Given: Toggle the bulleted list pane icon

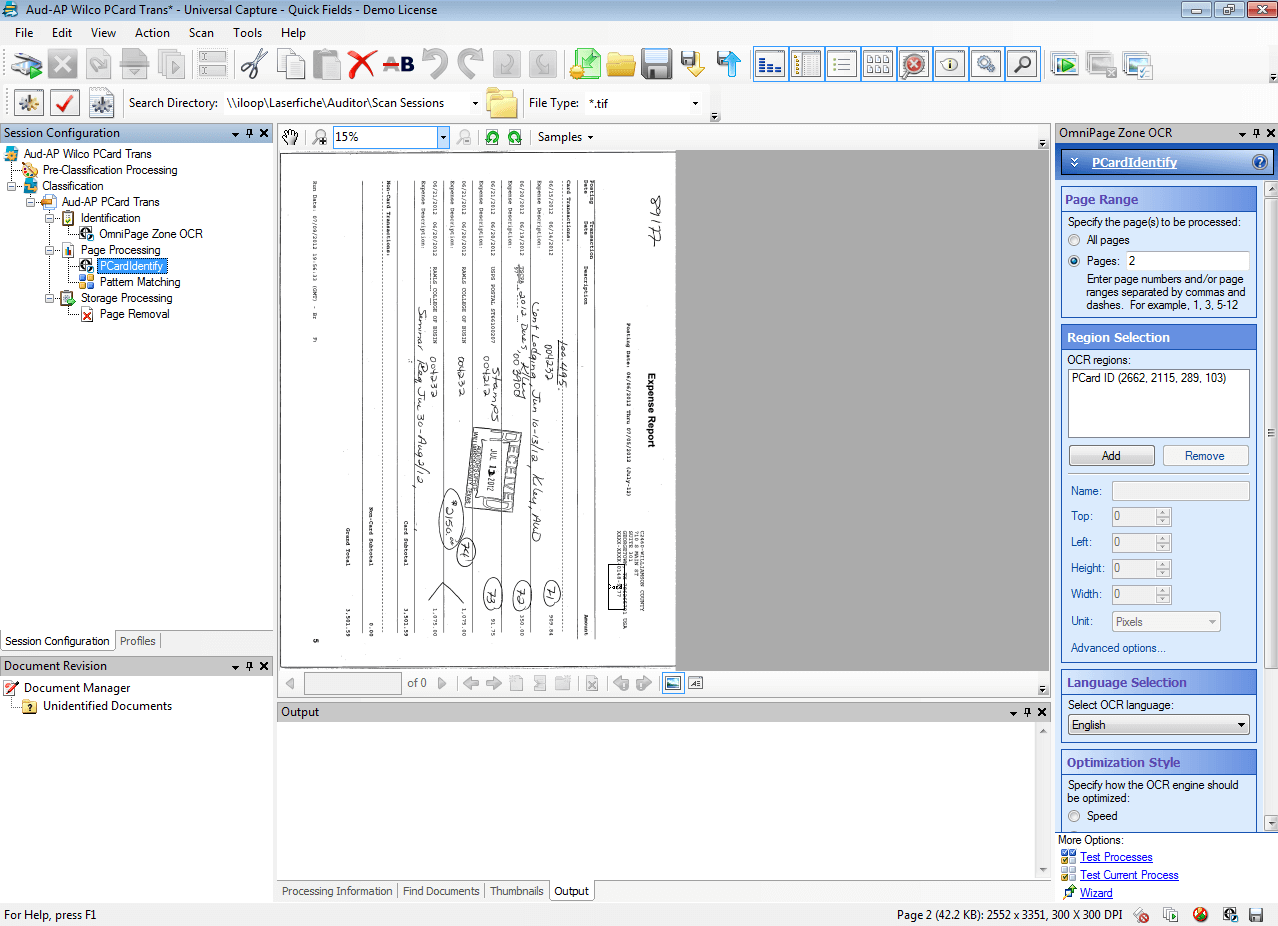Looking at the screenshot, I should point(842,65).
